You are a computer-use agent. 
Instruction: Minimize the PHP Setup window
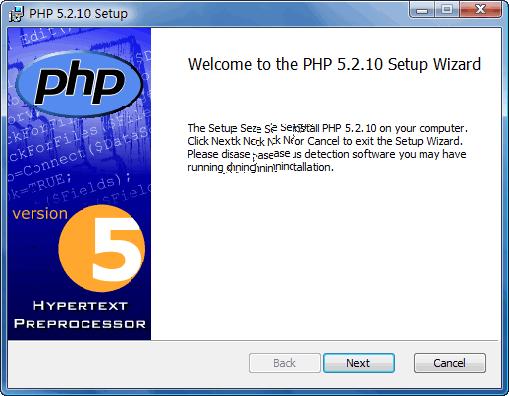[x=422, y=10]
